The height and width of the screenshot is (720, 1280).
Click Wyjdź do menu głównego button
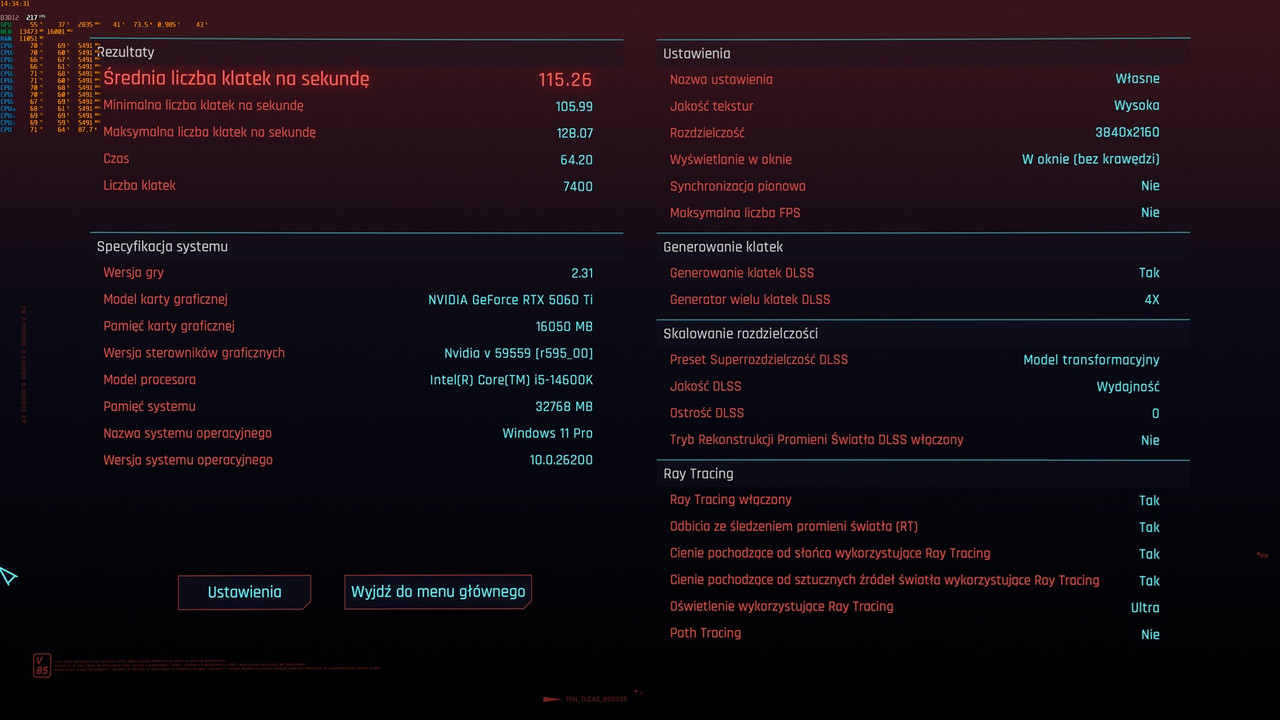tap(438, 592)
